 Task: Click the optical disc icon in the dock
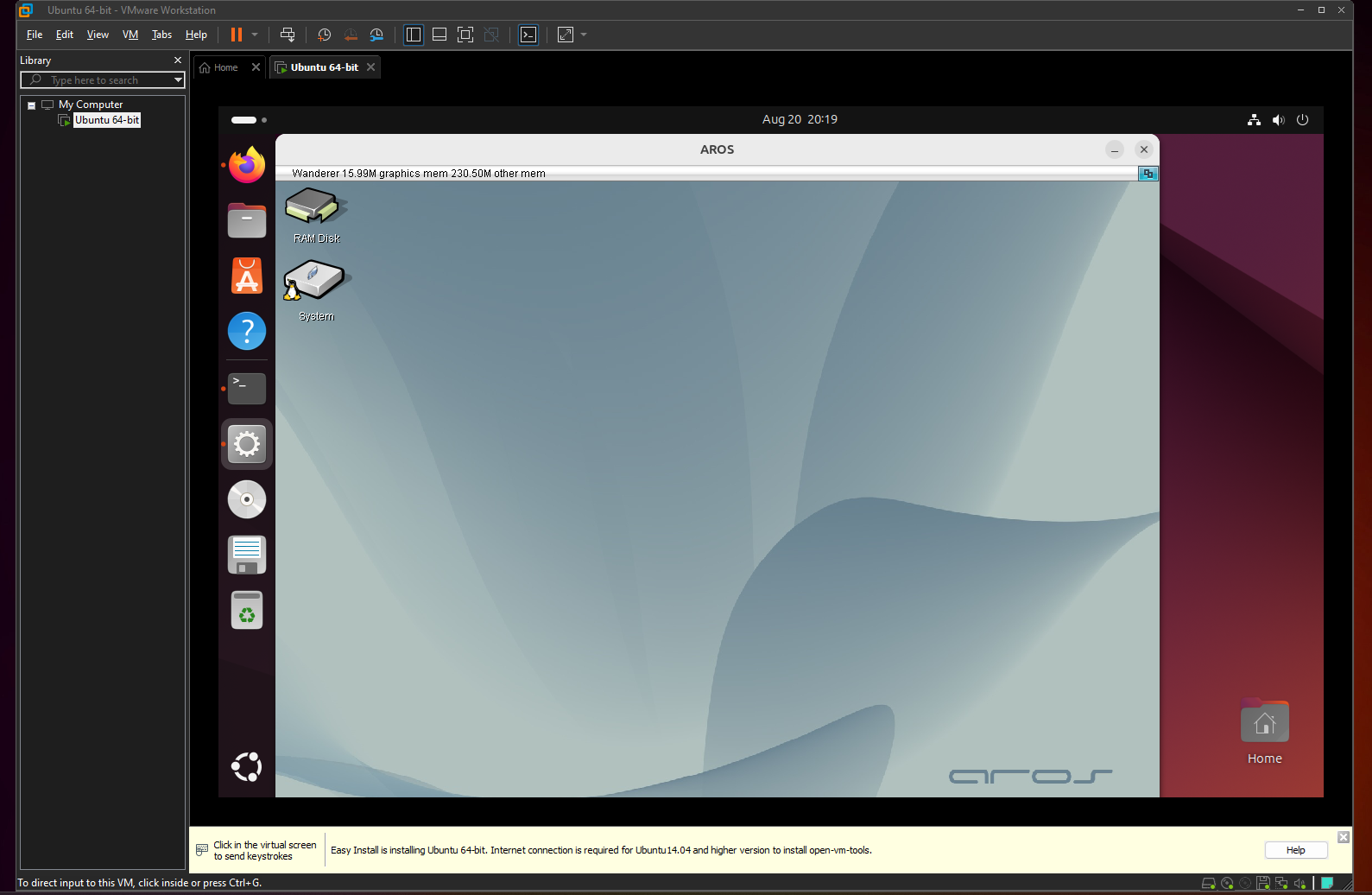click(x=247, y=499)
